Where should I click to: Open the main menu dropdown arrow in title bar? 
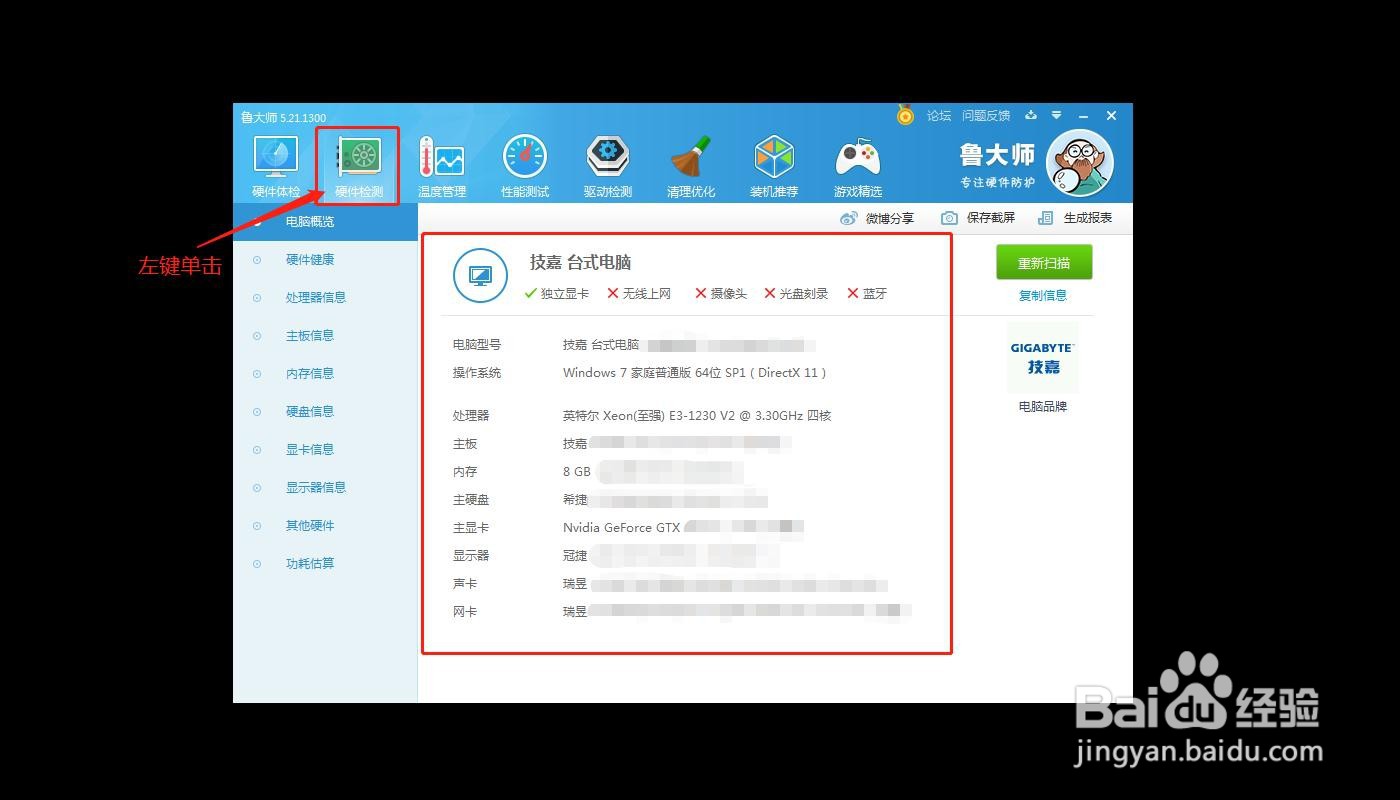point(1056,116)
